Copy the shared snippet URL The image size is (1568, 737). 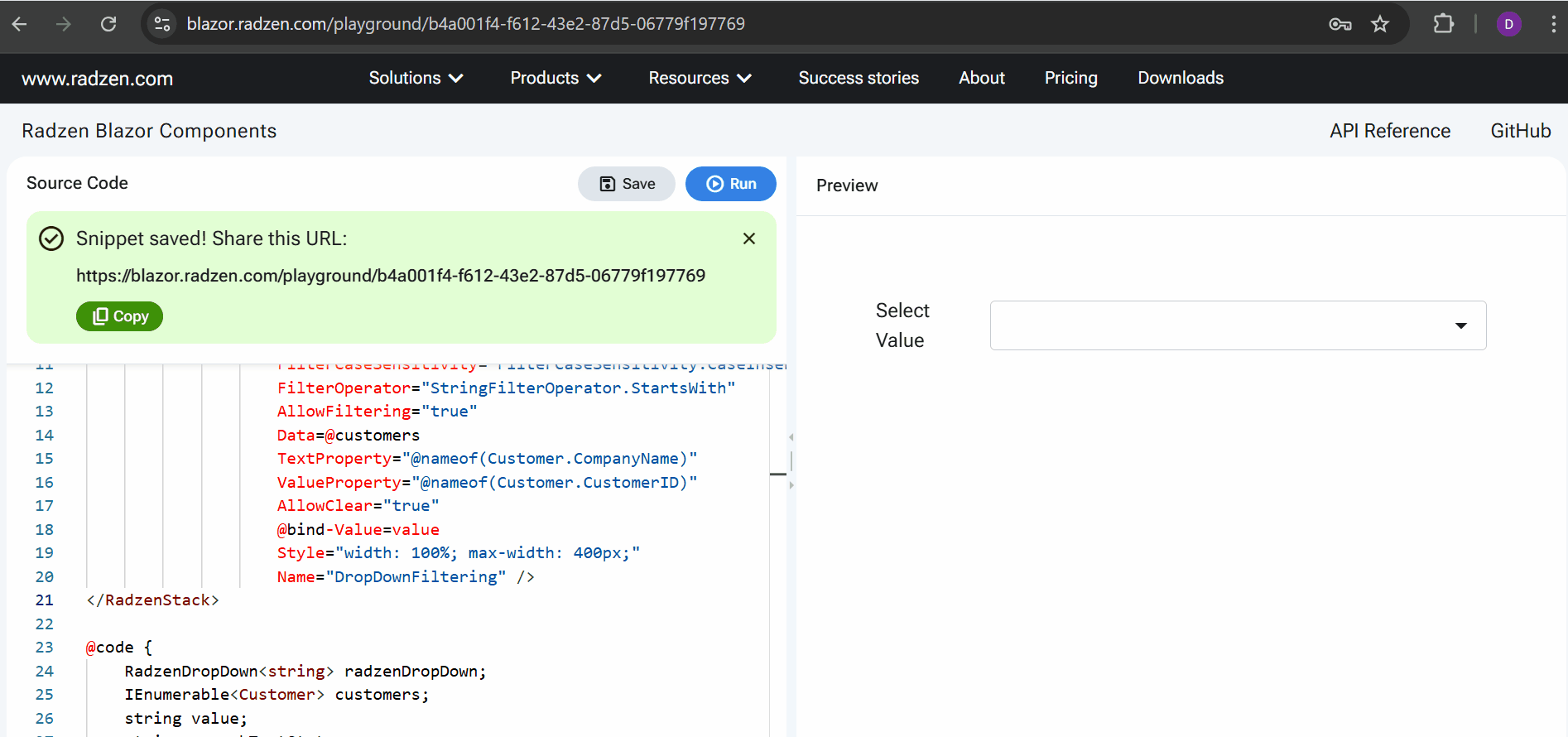119,316
